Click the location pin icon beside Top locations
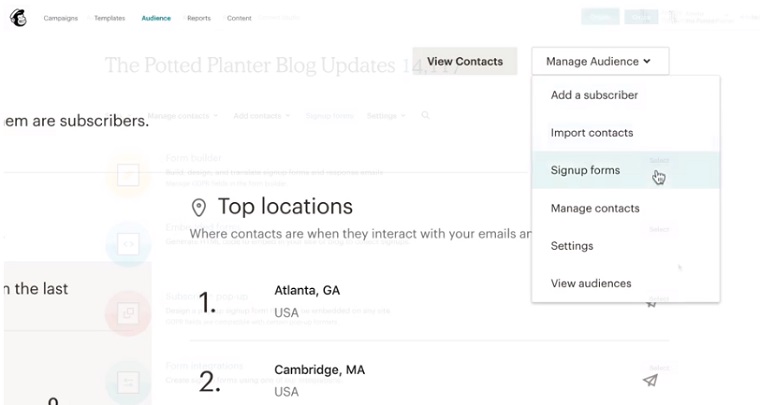 click(x=199, y=207)
